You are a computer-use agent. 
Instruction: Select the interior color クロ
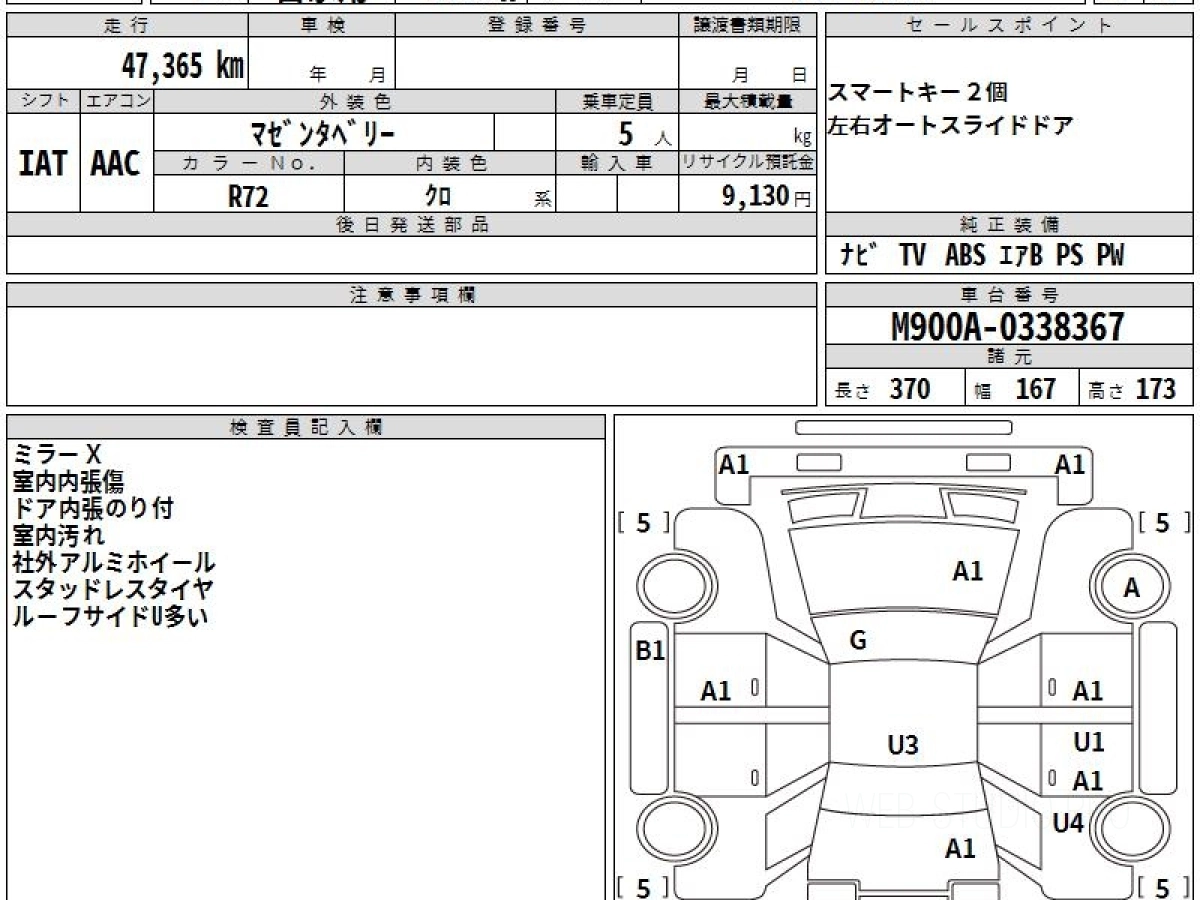pos(438,196)
